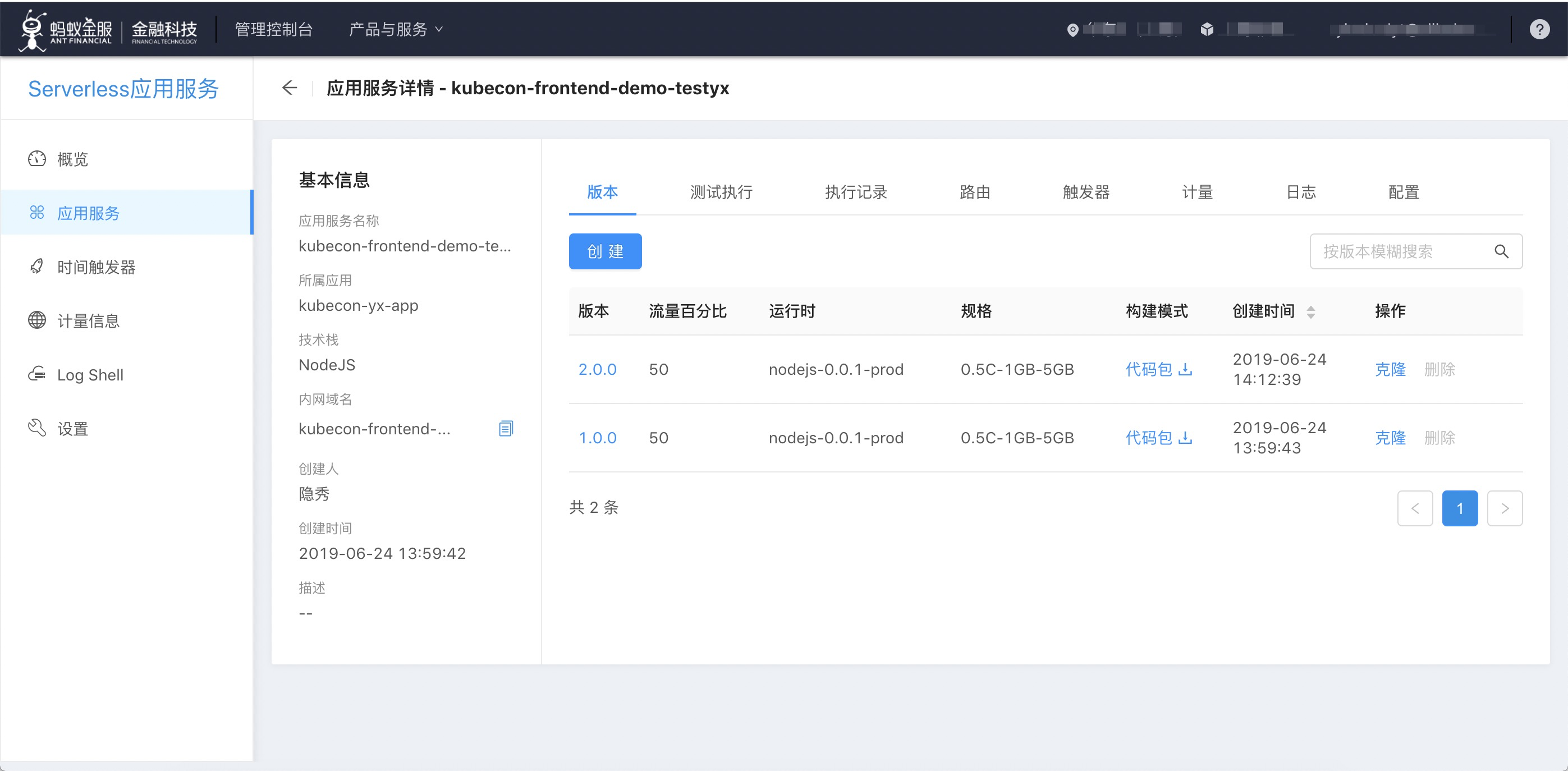Switch to 测试执行 tab
The height and width of the screenshot is (771, 1568).
point(721,192)
